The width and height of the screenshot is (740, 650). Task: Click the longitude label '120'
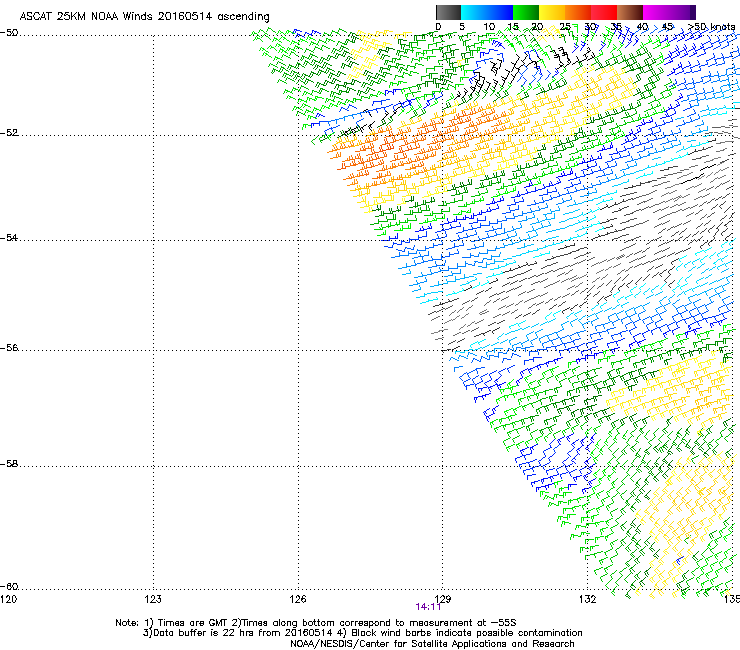8,599
